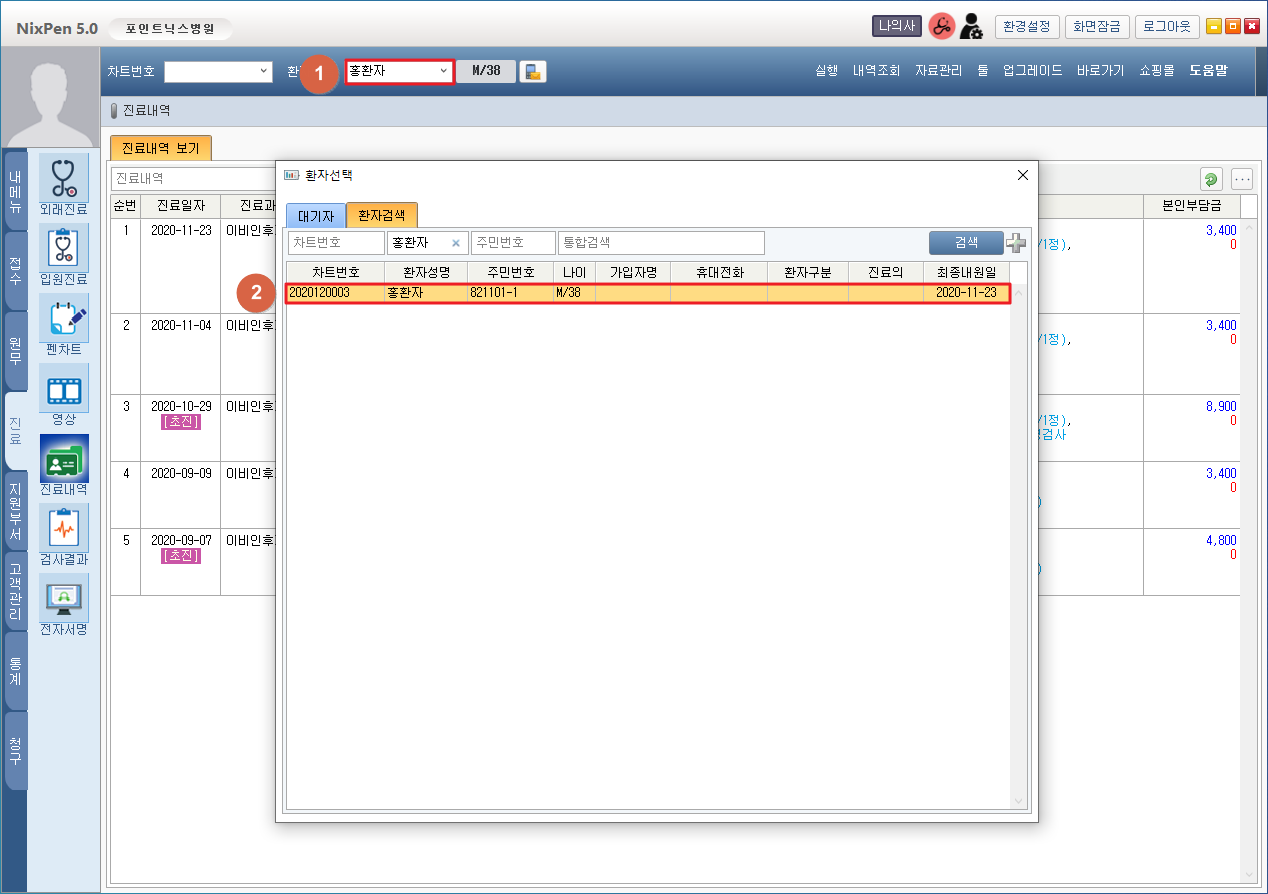Open the three-dot more options button
The height and width of the screenshot is (894, 1268).
coord(1242,179)
